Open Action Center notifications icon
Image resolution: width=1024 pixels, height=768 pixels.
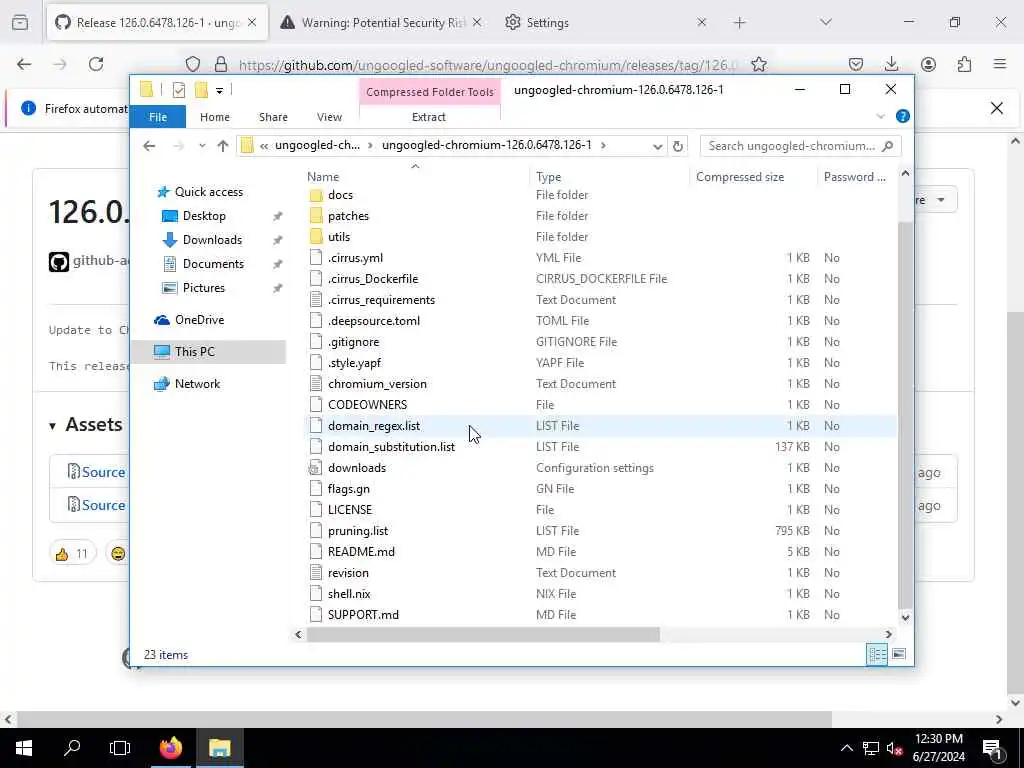coord(992,748)
